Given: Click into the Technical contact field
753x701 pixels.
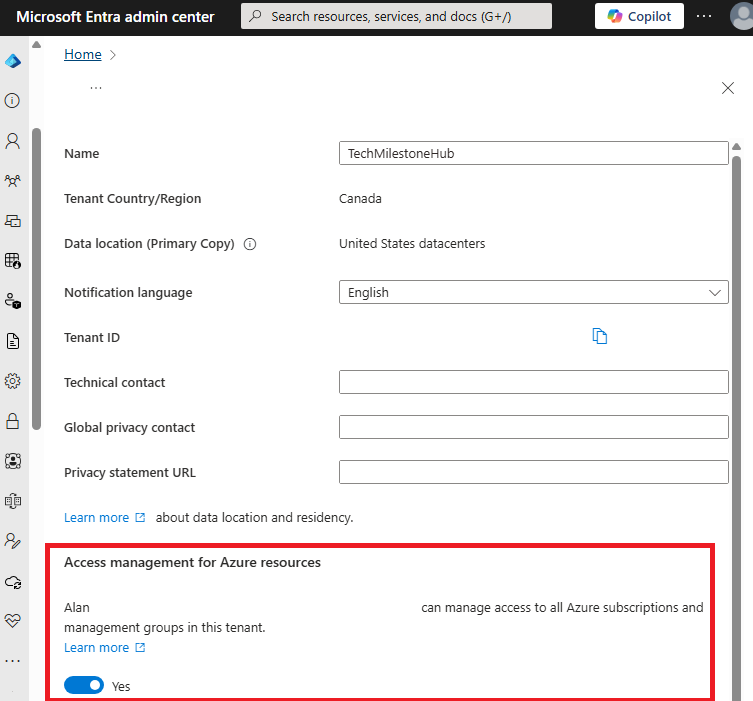Looking at the screenshot, I should point(534,382).
